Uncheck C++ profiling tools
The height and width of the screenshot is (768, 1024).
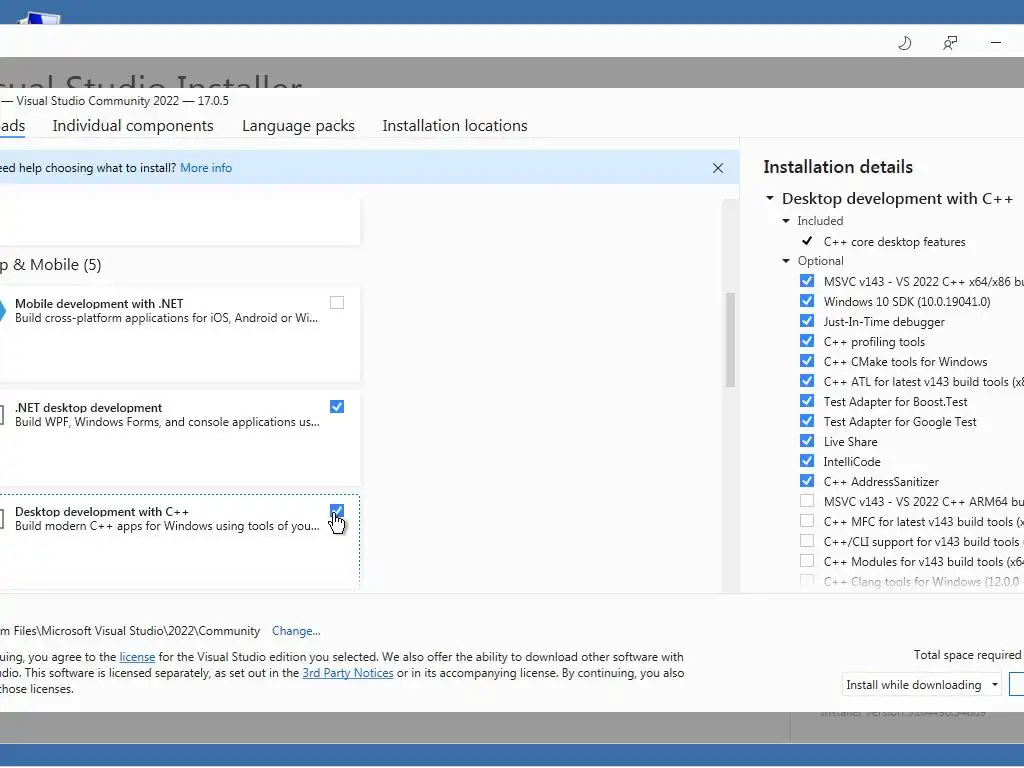pyautogui.click(x=807, y=341)
